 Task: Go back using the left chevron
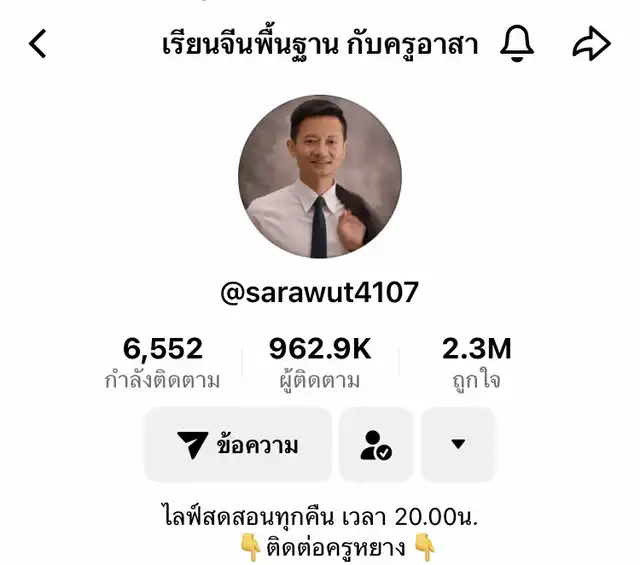(x=37, y=43)
